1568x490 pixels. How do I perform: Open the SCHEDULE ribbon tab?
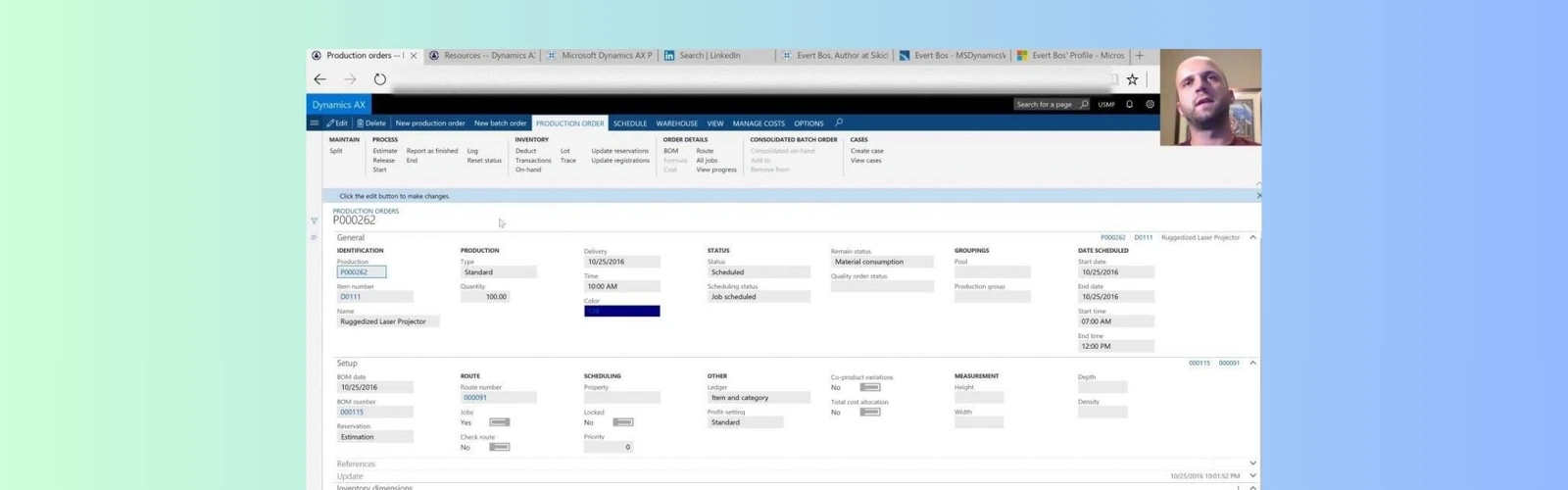[630, 123]
